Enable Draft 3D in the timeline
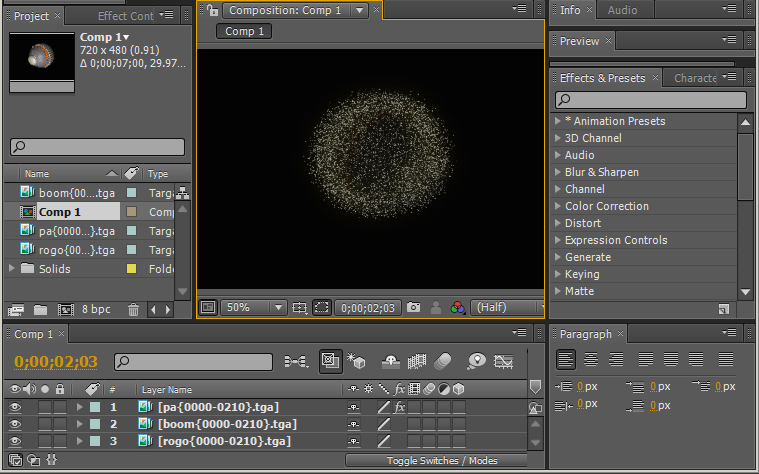The height and width of the screenshot is (474, 759). tap(357, 361)
